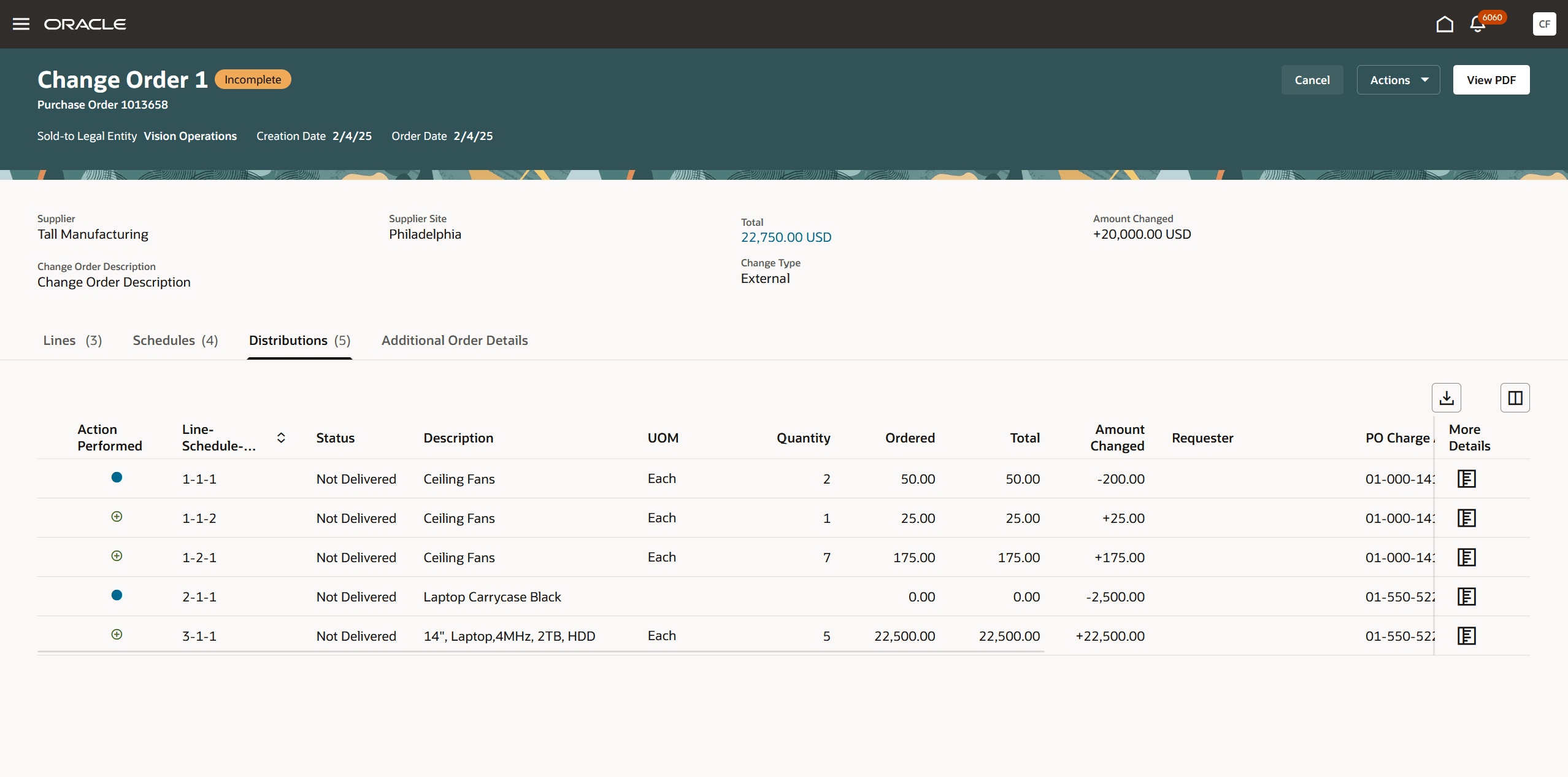Open More Details for row 2-1-1
The image size is (1568, 777).
[x=1466, y=597]
